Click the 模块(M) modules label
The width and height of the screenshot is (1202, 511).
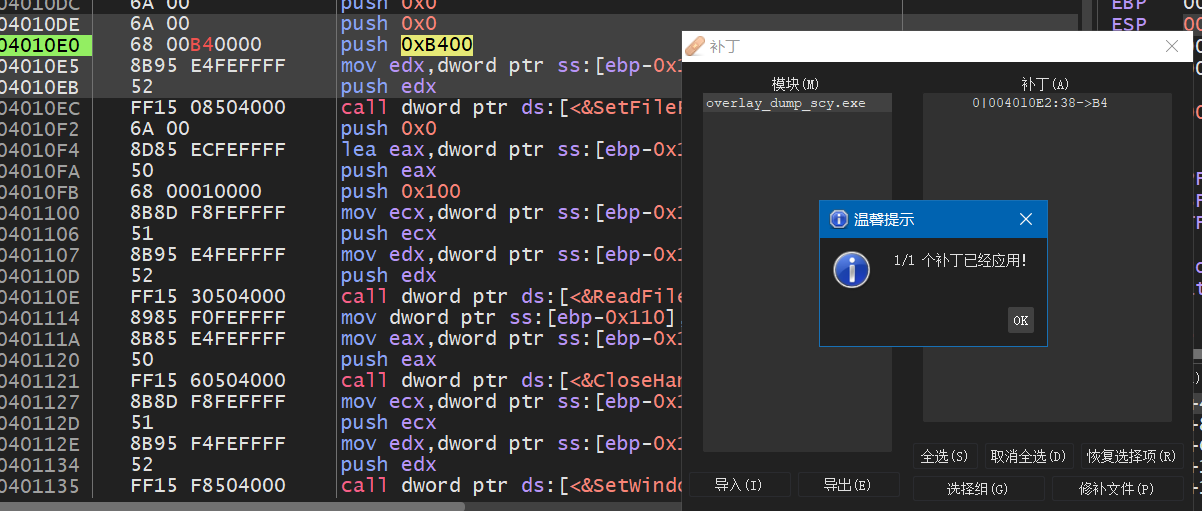click(796, 84)
